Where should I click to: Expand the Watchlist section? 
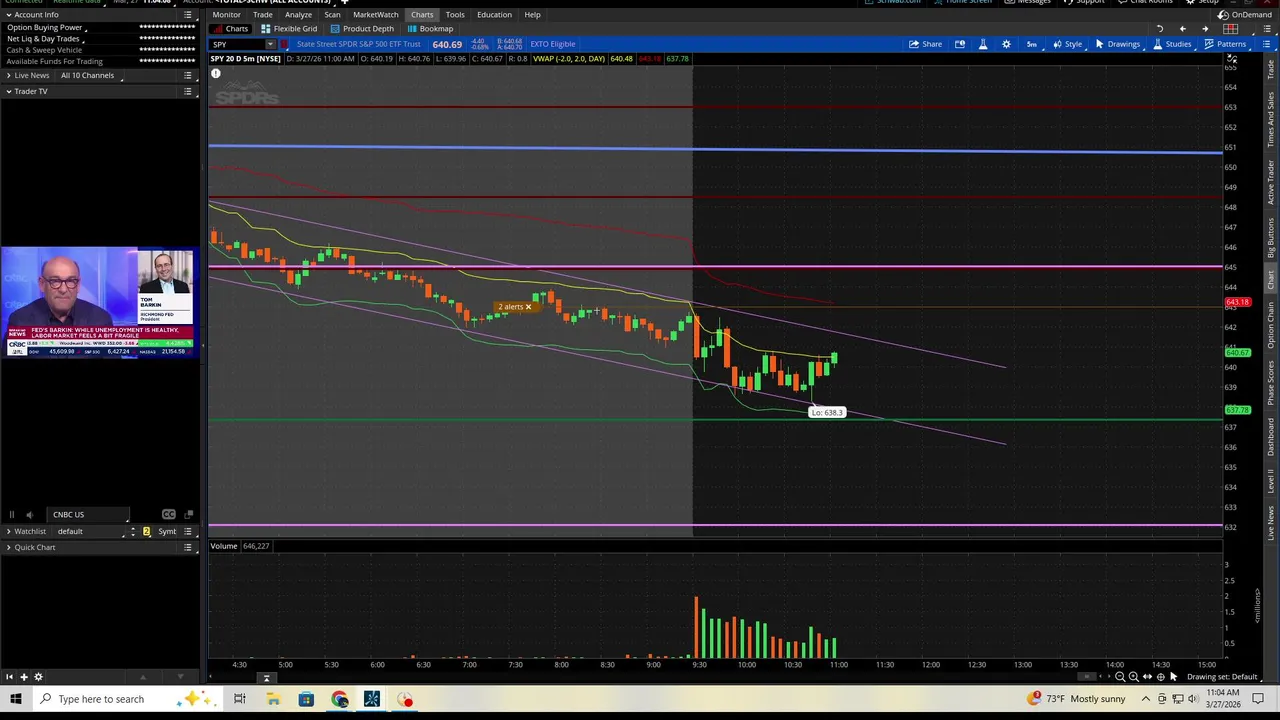tap(8, 532)
